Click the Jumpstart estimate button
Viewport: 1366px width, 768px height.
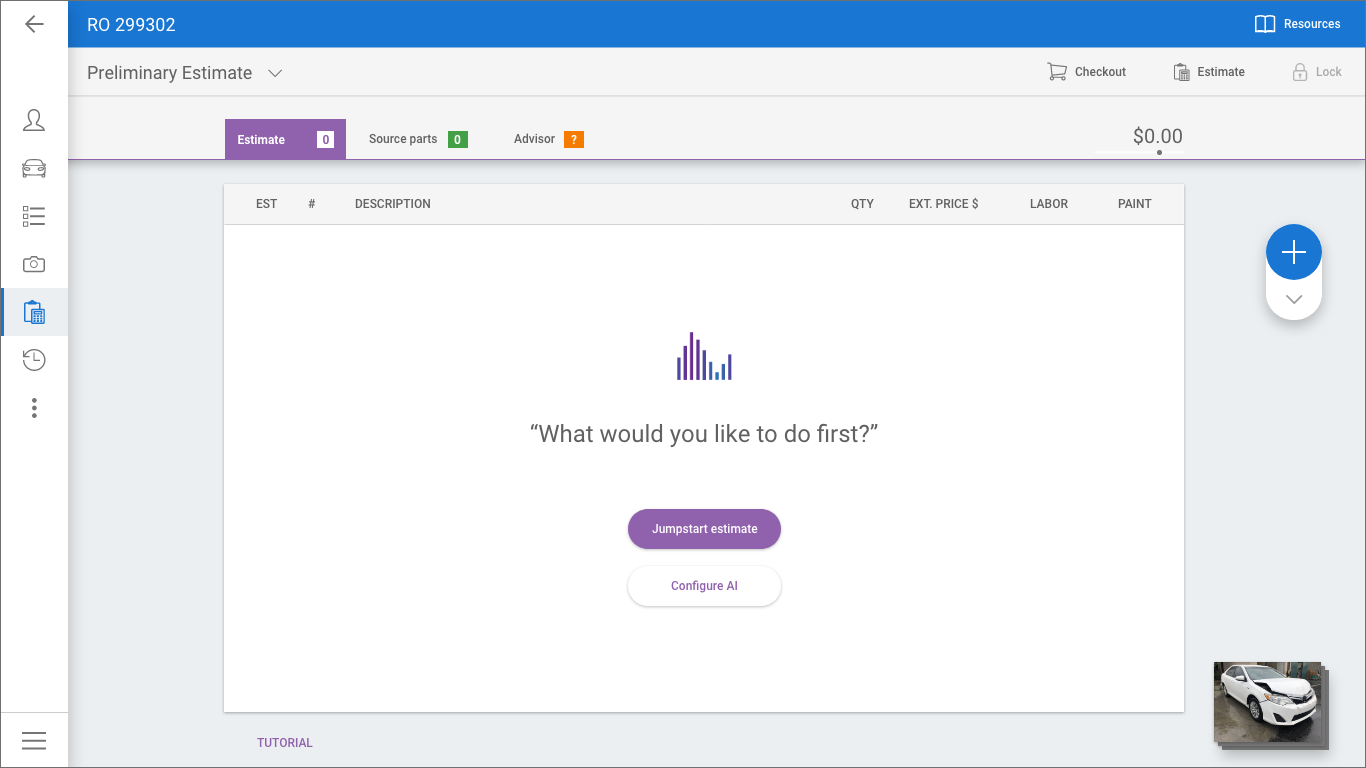tap(704, 529)
